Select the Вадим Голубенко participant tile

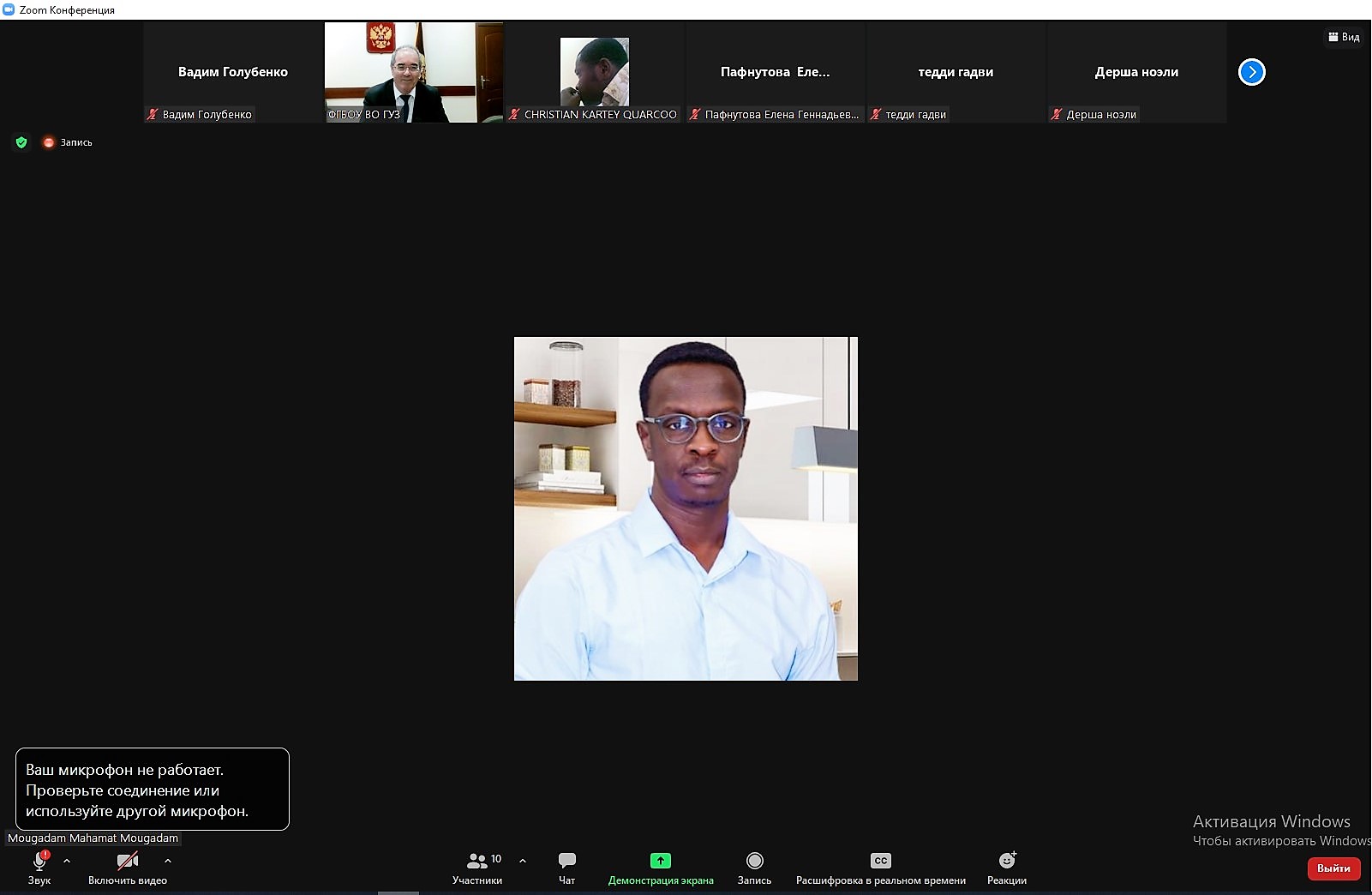pyautogui.click(x=233, y=72)
